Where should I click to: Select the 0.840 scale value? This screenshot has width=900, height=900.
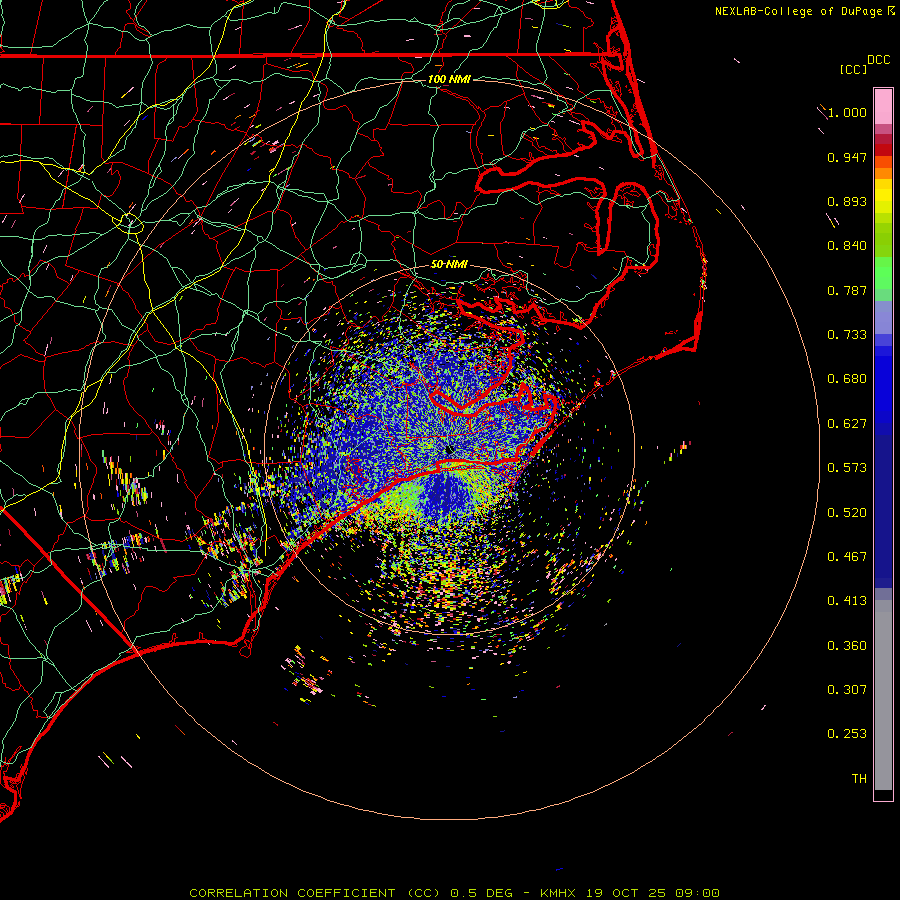point(847,246)
